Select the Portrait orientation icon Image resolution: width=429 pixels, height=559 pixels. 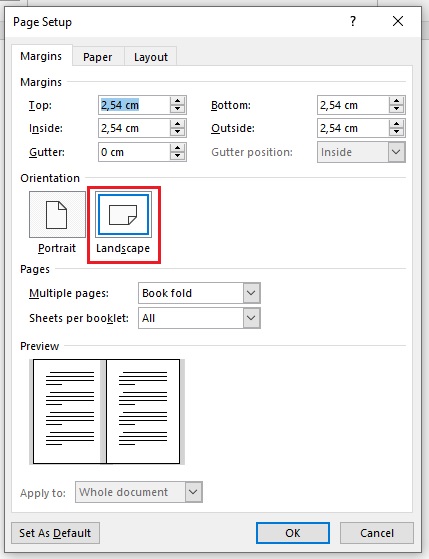(x=57, y=215)
